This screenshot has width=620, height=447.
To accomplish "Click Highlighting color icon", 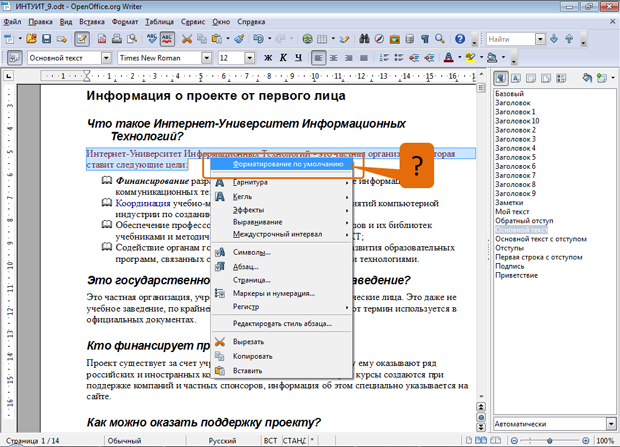I will point(470,58).
